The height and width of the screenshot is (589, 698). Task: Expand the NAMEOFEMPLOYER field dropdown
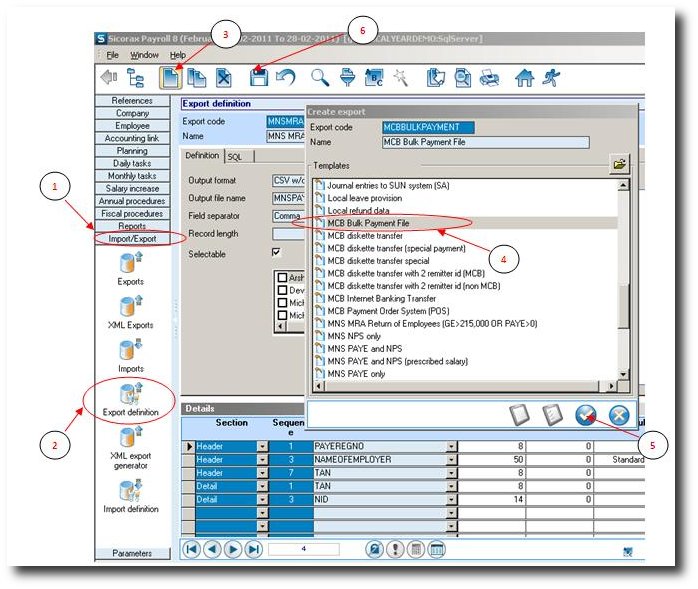point(451,459)
